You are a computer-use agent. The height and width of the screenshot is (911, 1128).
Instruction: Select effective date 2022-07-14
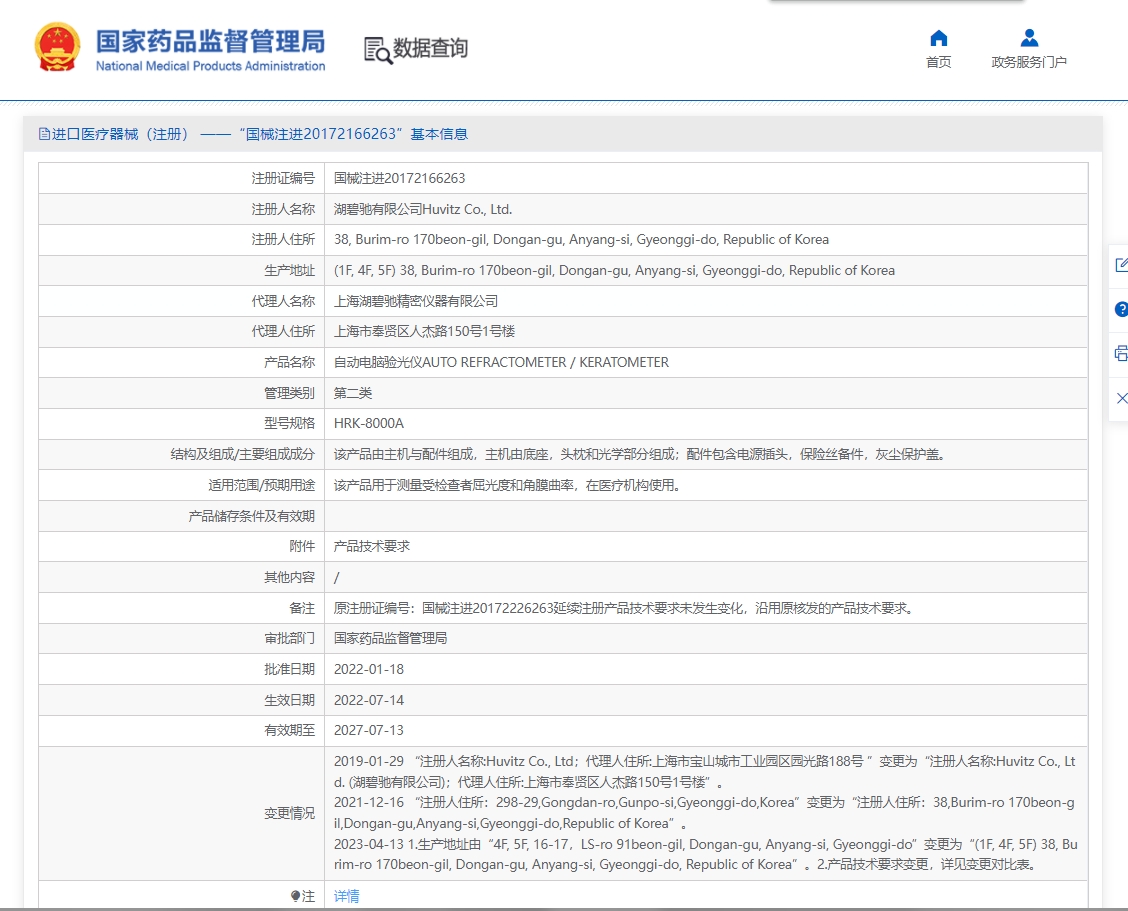click(369, 700)
